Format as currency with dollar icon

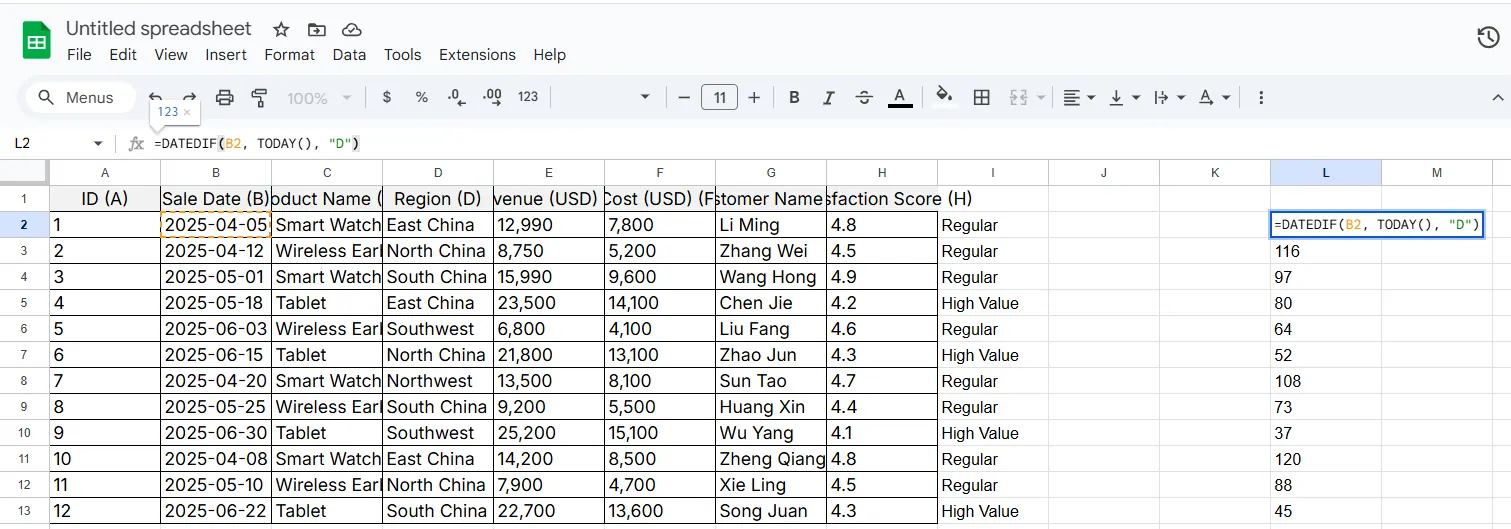click(x=387, y=97)
